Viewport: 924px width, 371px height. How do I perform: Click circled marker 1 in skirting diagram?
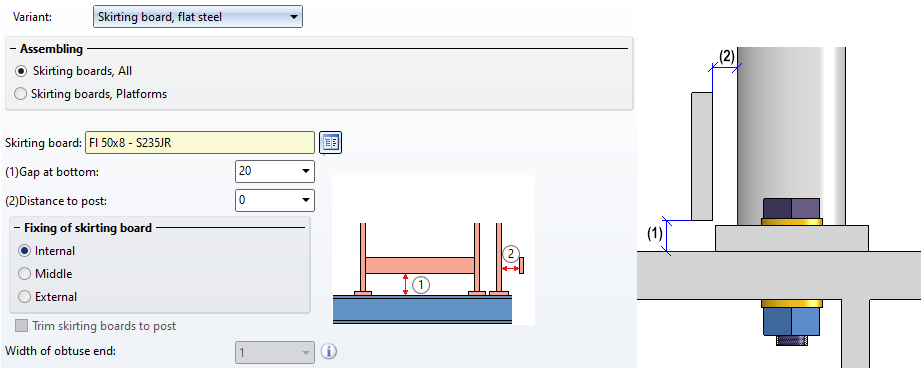[421, 285]
